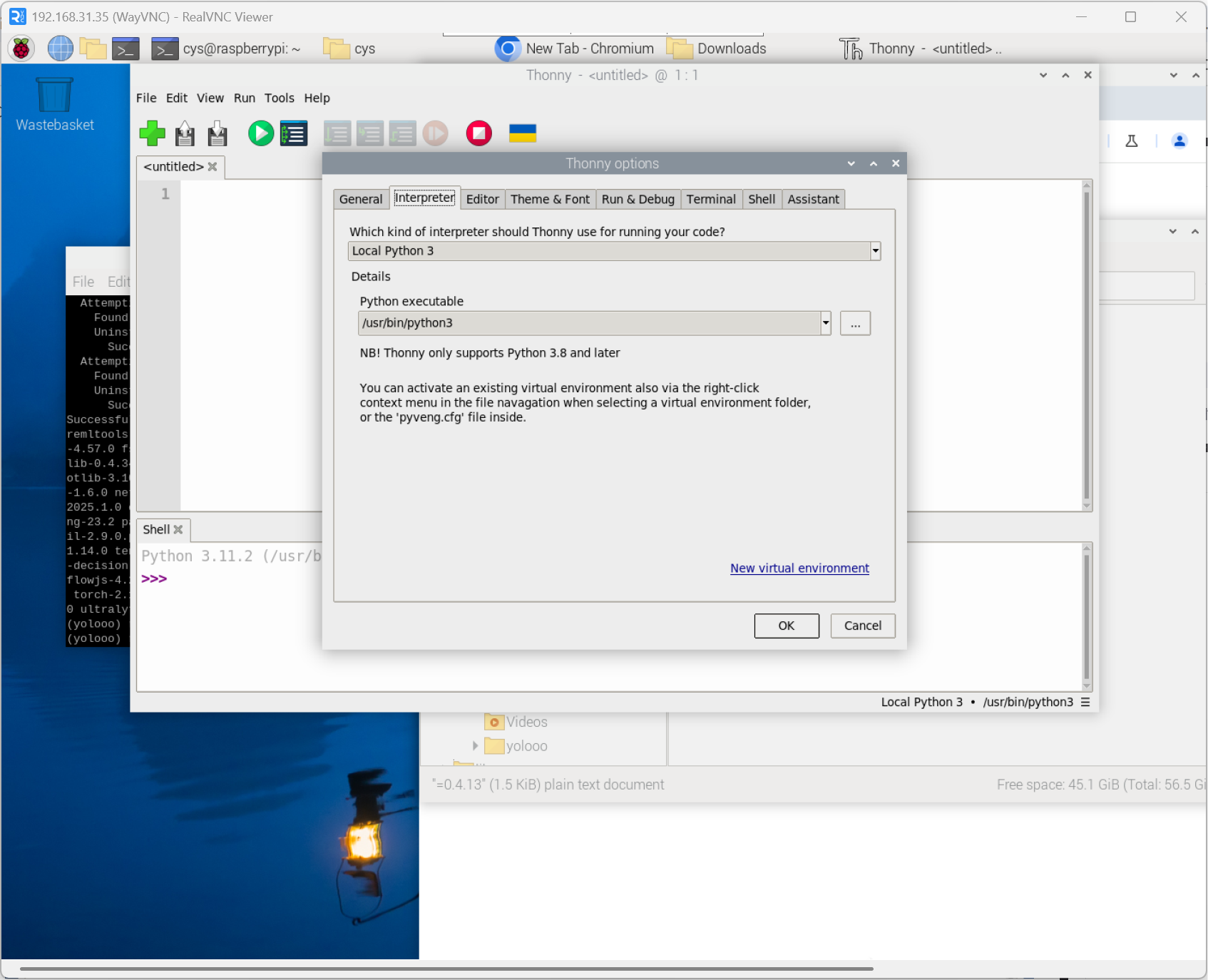Click the shell vertical scrollbar

point(1087,616)
